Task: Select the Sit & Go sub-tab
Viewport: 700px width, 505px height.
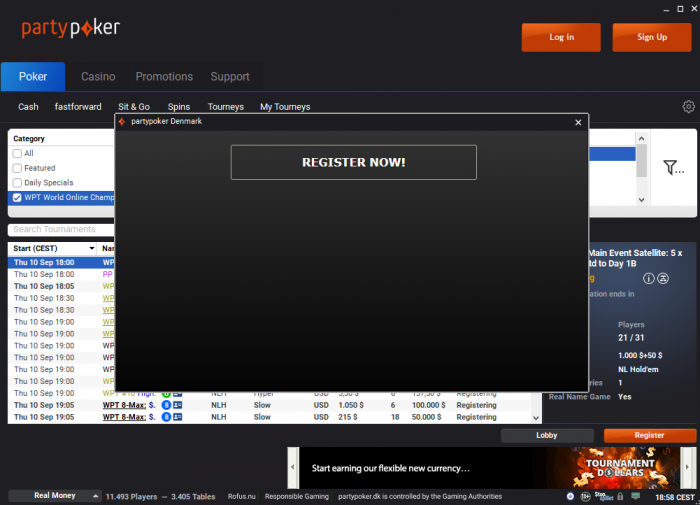Action: click(134, 107)
